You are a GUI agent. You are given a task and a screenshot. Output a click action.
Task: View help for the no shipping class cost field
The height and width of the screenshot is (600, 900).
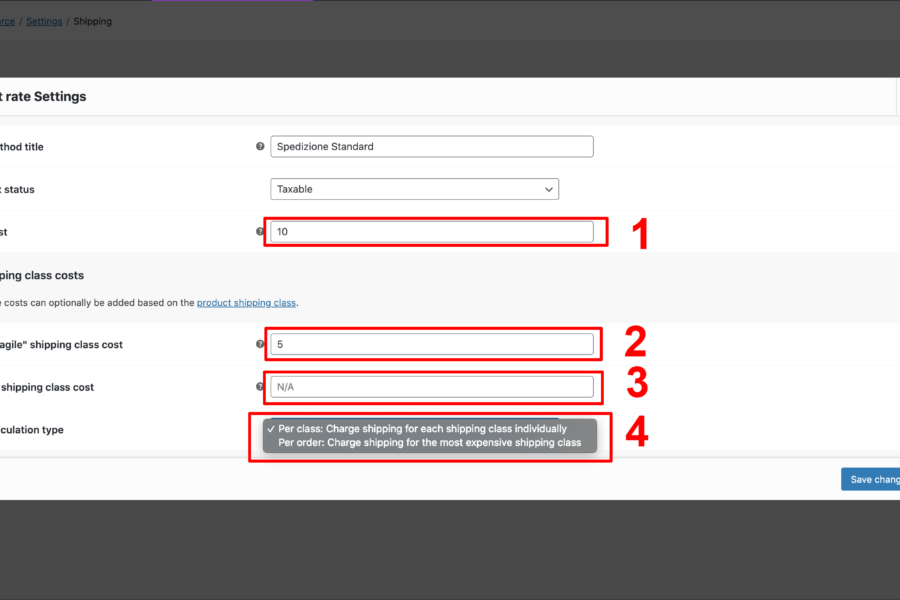[260, 386]
